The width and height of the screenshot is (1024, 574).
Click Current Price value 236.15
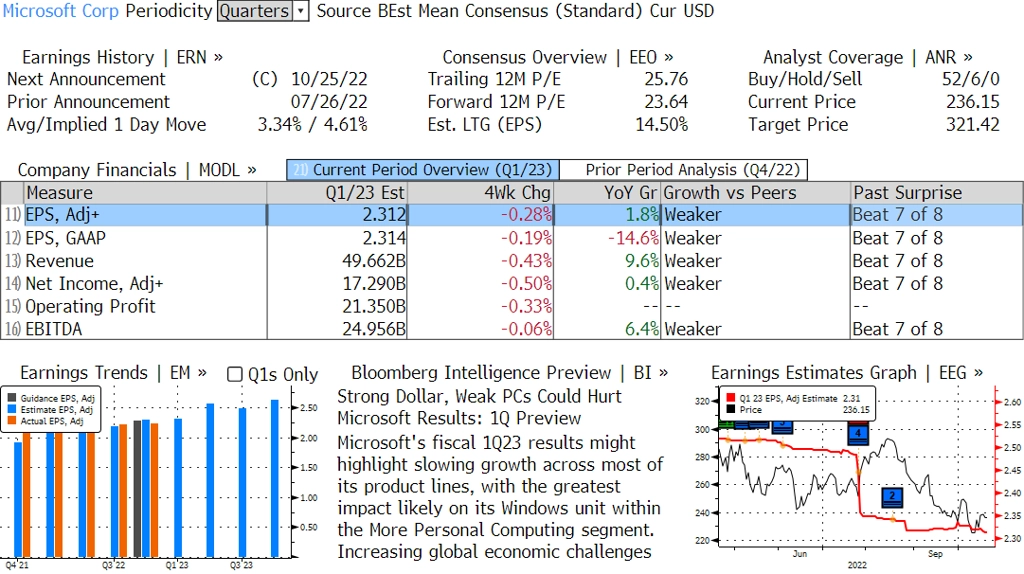click(x=972, y=102)
